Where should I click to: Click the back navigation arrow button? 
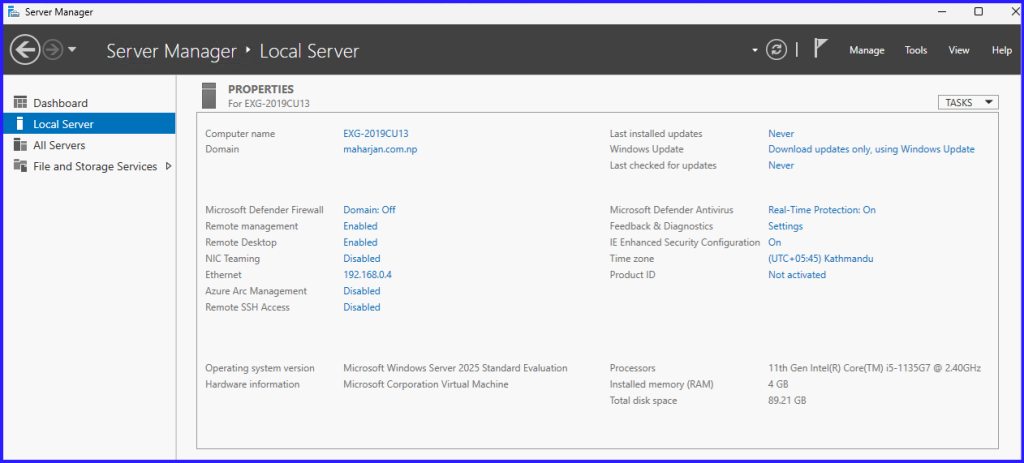click(x=25, y=50)
